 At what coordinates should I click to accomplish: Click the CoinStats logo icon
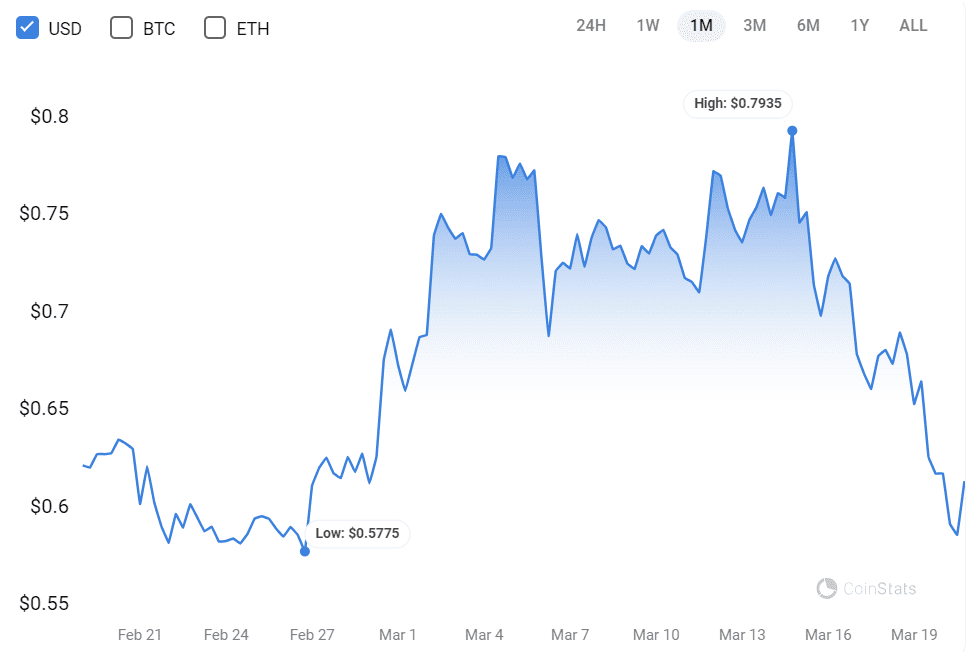[826, 589]
